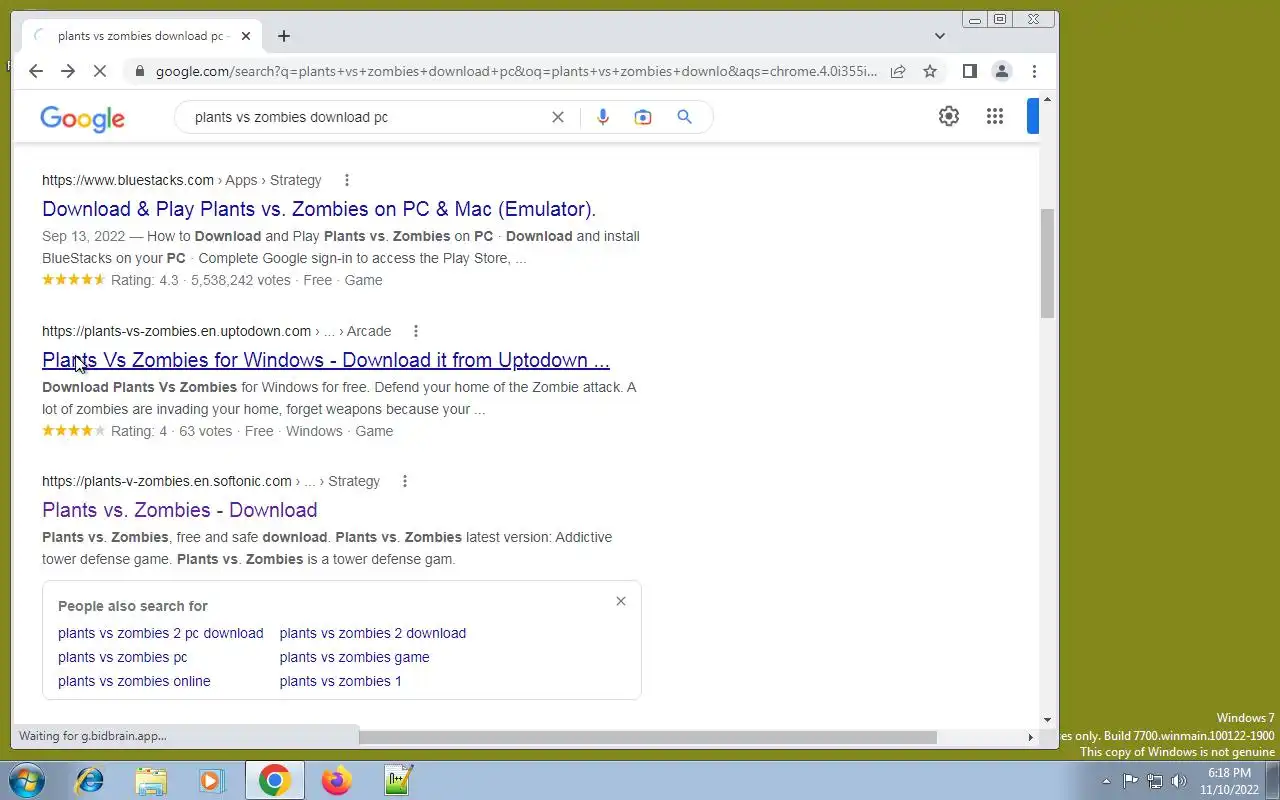This screenshot has height=800, width=1280.
Task: Click the horizontal scrollbar at the bottom
Action: [x=648, y=737]
